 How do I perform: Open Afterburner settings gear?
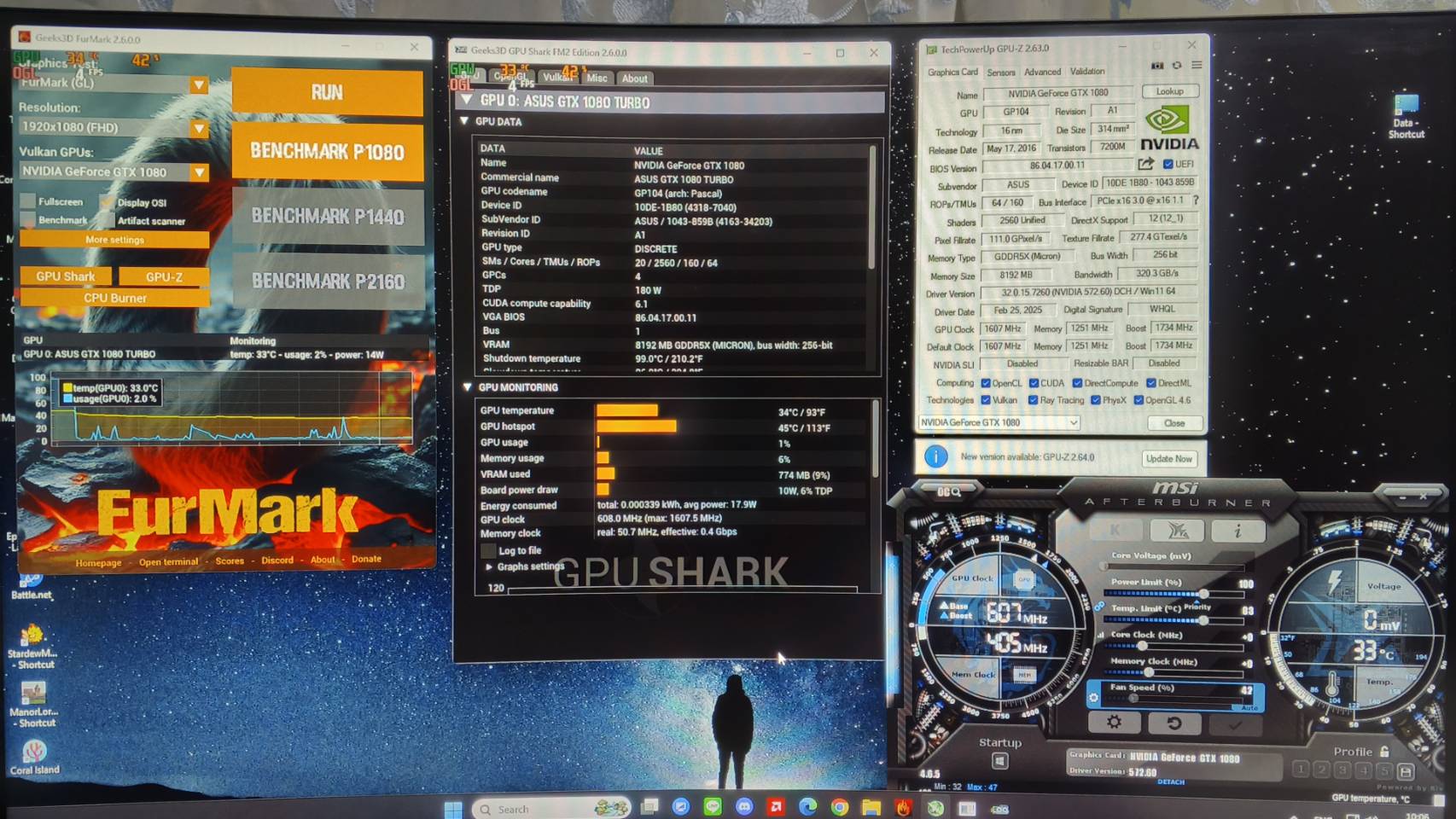point(1114,723)
